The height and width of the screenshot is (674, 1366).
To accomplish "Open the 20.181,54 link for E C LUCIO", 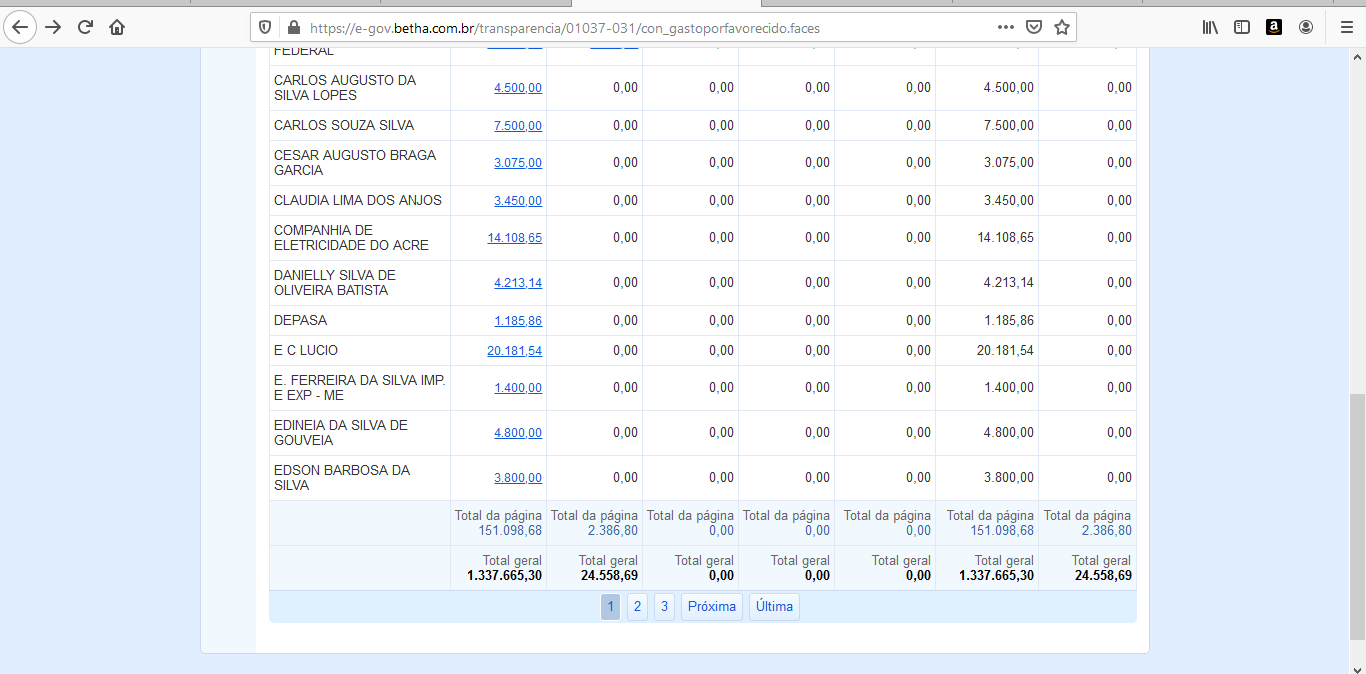I will 514,351.
